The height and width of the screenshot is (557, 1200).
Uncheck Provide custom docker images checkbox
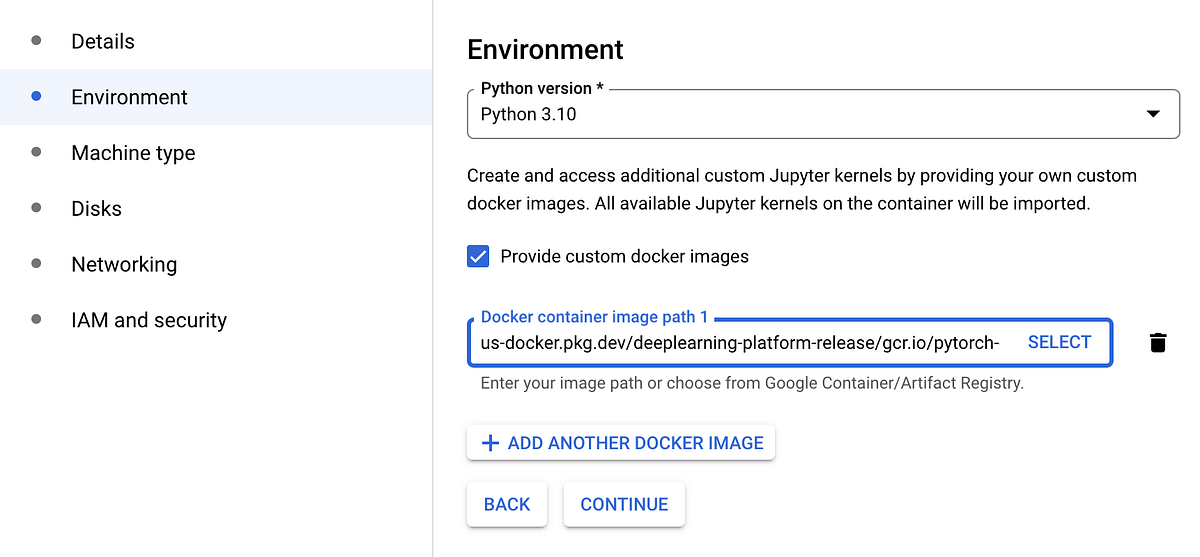click(x=479, y=257)
